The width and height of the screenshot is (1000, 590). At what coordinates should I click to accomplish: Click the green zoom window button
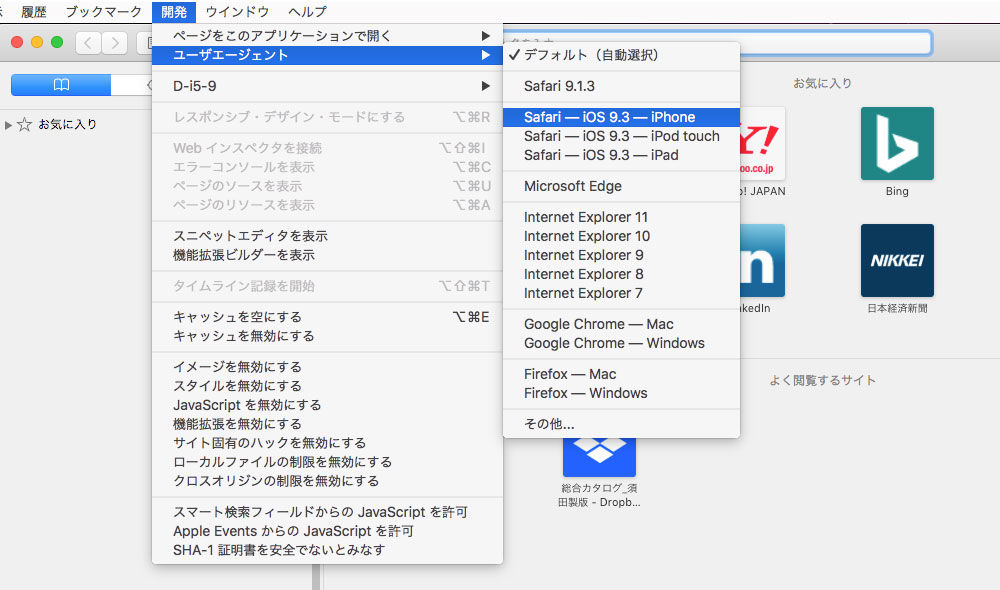point(57,42)
